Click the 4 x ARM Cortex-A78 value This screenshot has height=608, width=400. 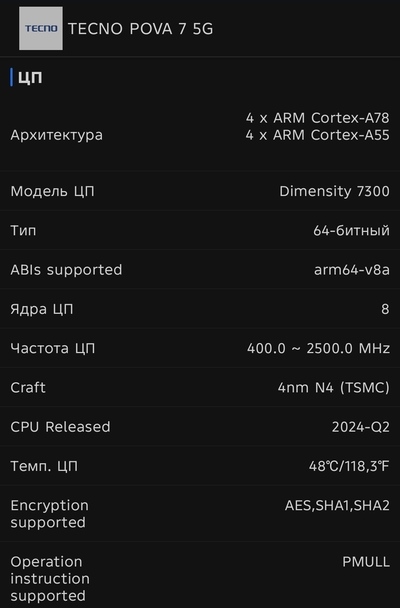317,117
